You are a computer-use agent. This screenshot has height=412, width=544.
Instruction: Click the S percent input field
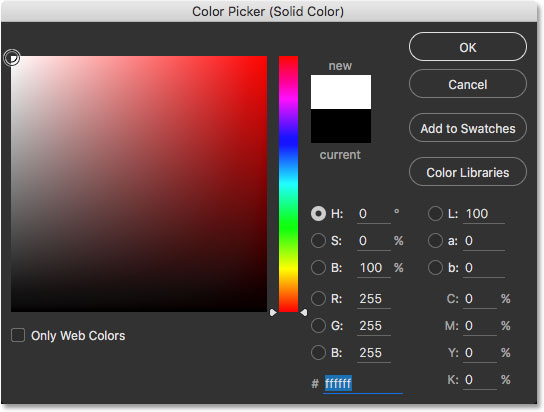pos(374,241)
